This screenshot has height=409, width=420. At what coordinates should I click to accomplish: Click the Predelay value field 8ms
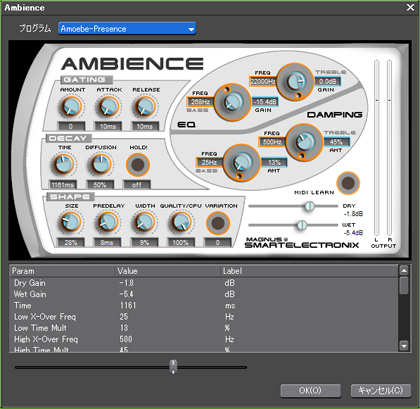107,242
